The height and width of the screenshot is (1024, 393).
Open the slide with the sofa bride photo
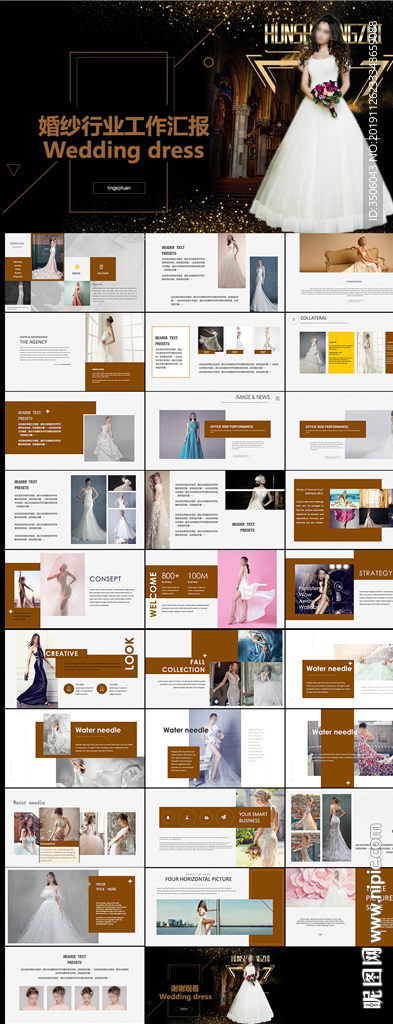(339, 272)
